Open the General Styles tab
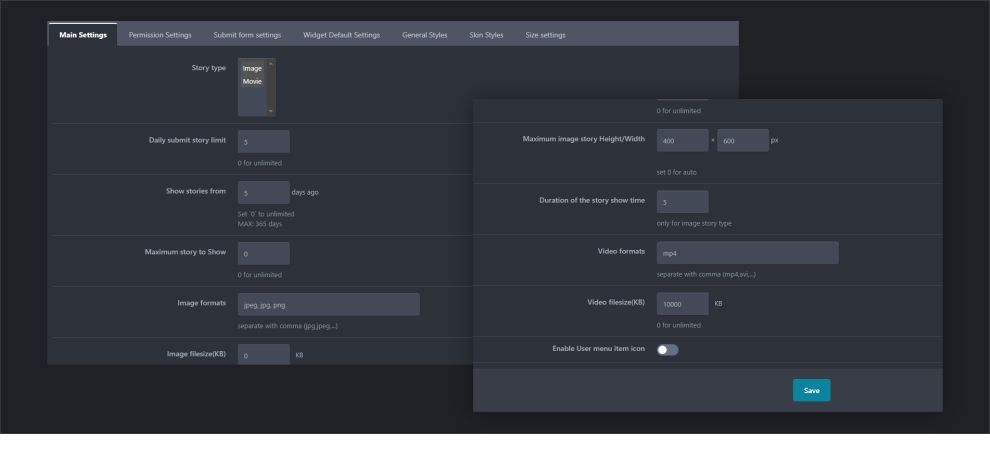This screenshot has width=990, height=460. (x=424, y=35)
